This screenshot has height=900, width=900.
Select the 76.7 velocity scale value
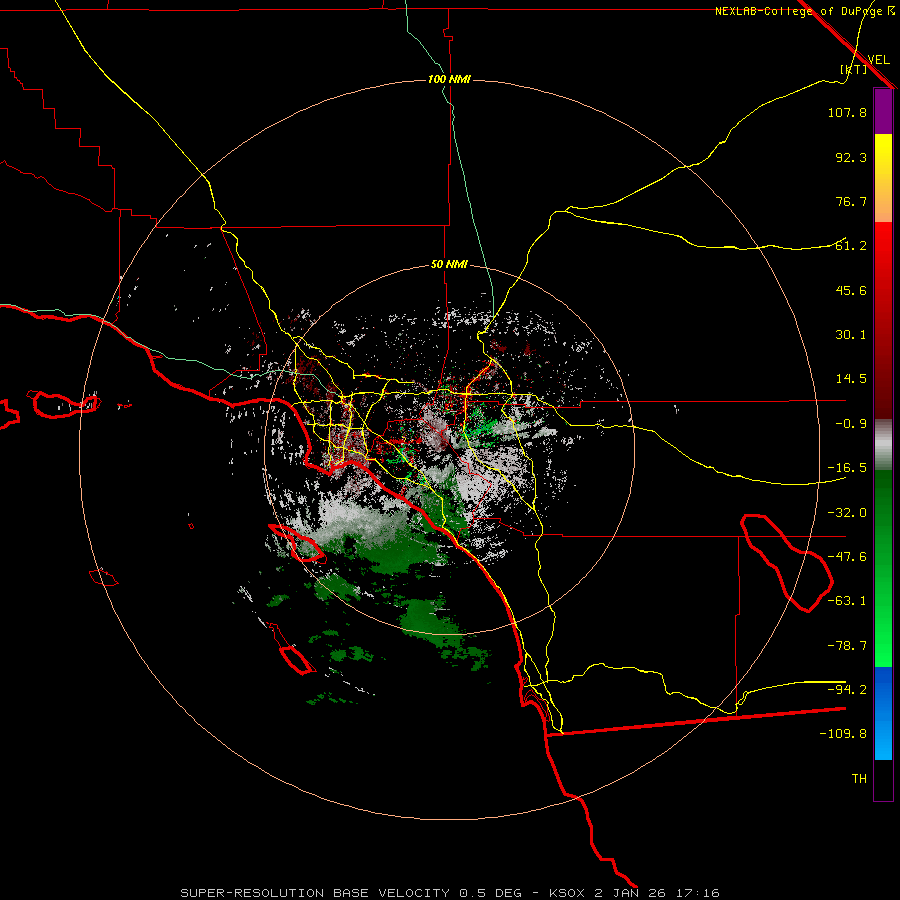click(851, 201)
